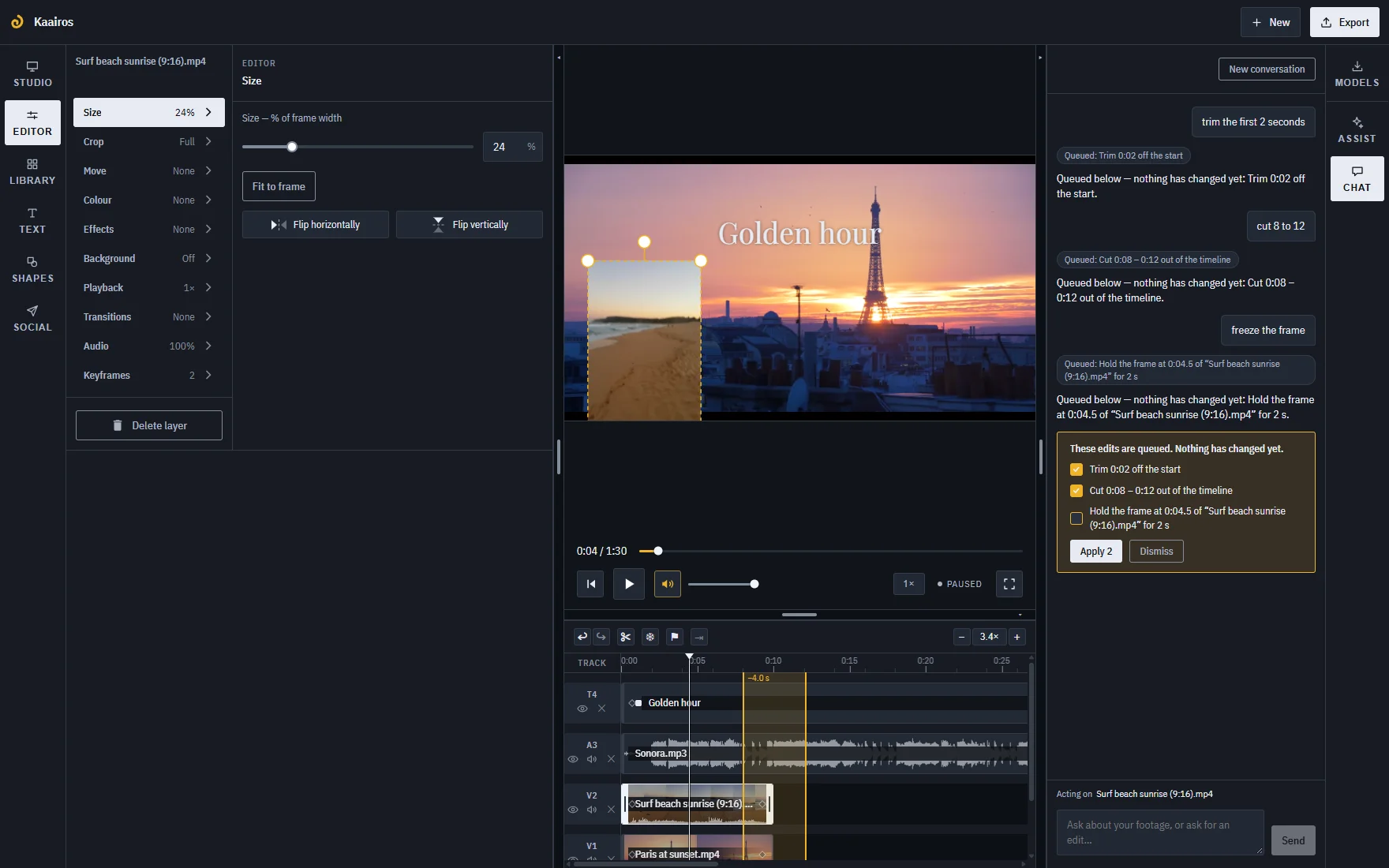Open the Assist panel

coord(1357,130)
